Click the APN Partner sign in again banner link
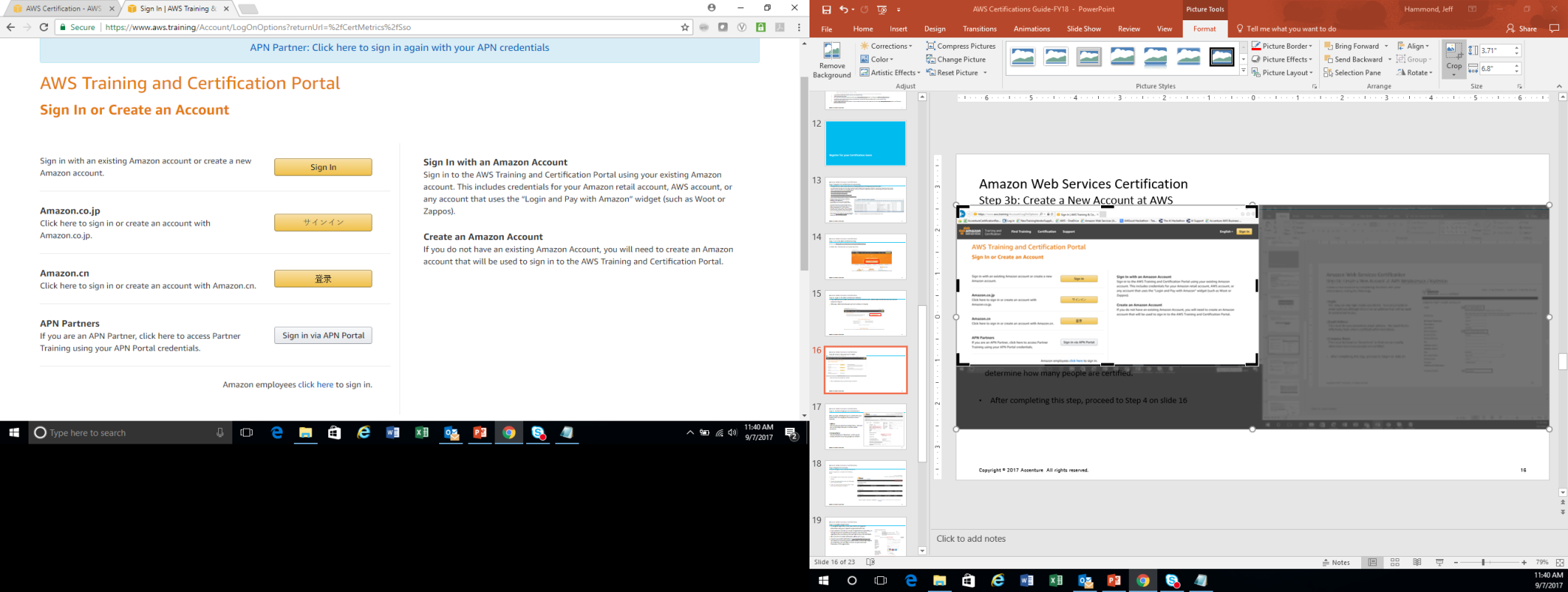Viewport: 1568px width, 592px height. click(x=399, y=47)
